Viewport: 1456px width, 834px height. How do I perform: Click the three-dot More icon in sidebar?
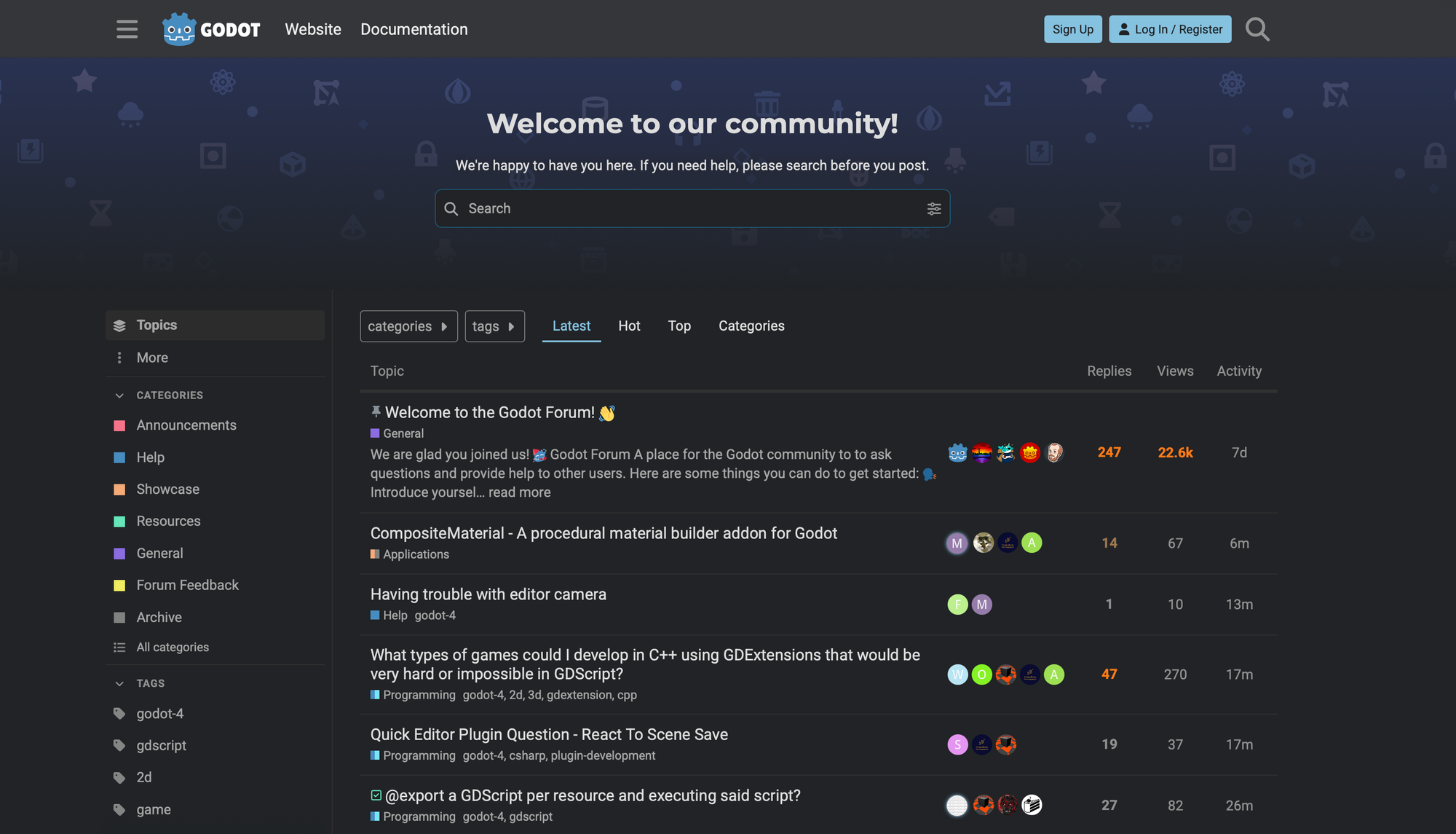click(119, 358)
